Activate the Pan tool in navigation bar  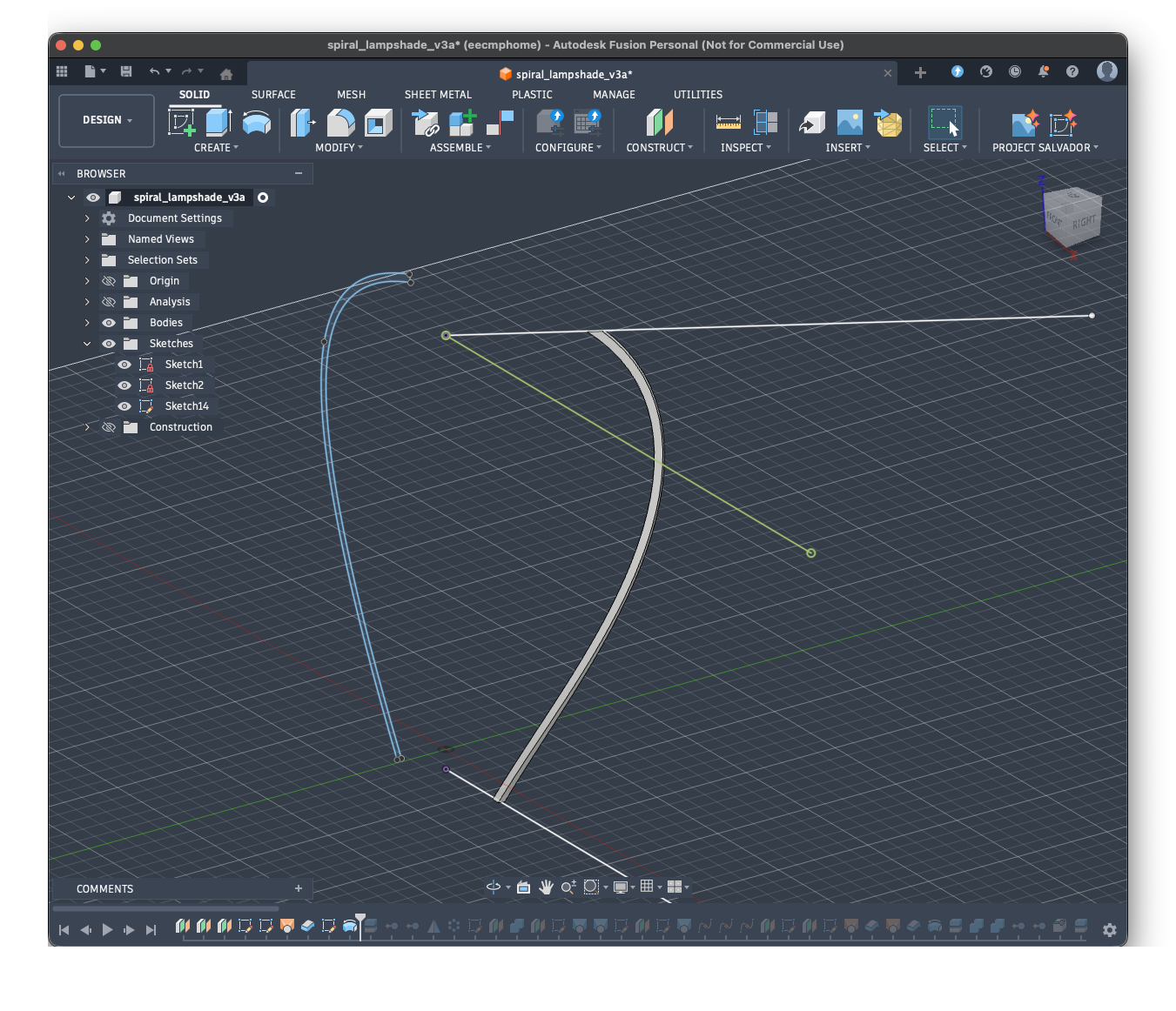click(546, 887)
